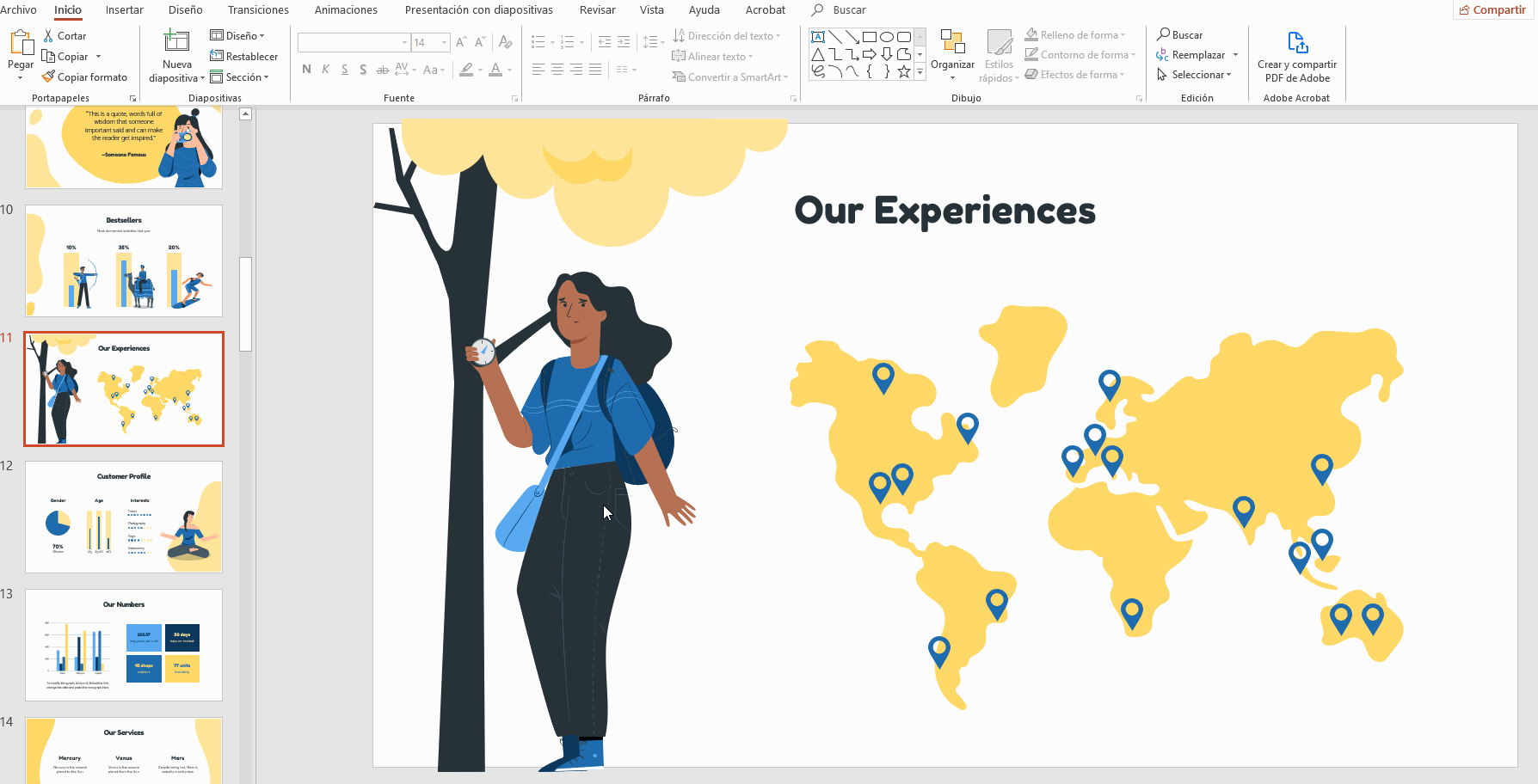Open Estilos rápidos gallery
This screenshot has height=784, width=1538.
click(x=999, y=56)
